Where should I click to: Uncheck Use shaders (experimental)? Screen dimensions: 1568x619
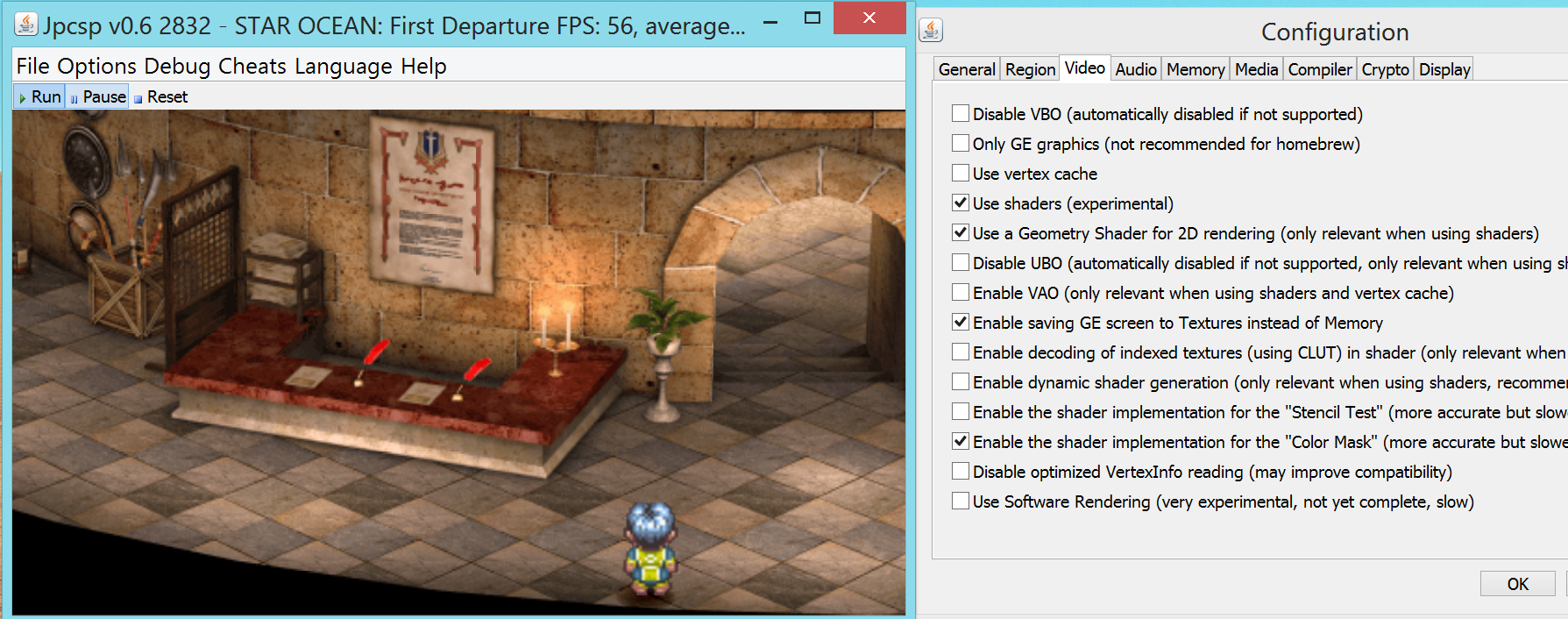pos(961,203)
